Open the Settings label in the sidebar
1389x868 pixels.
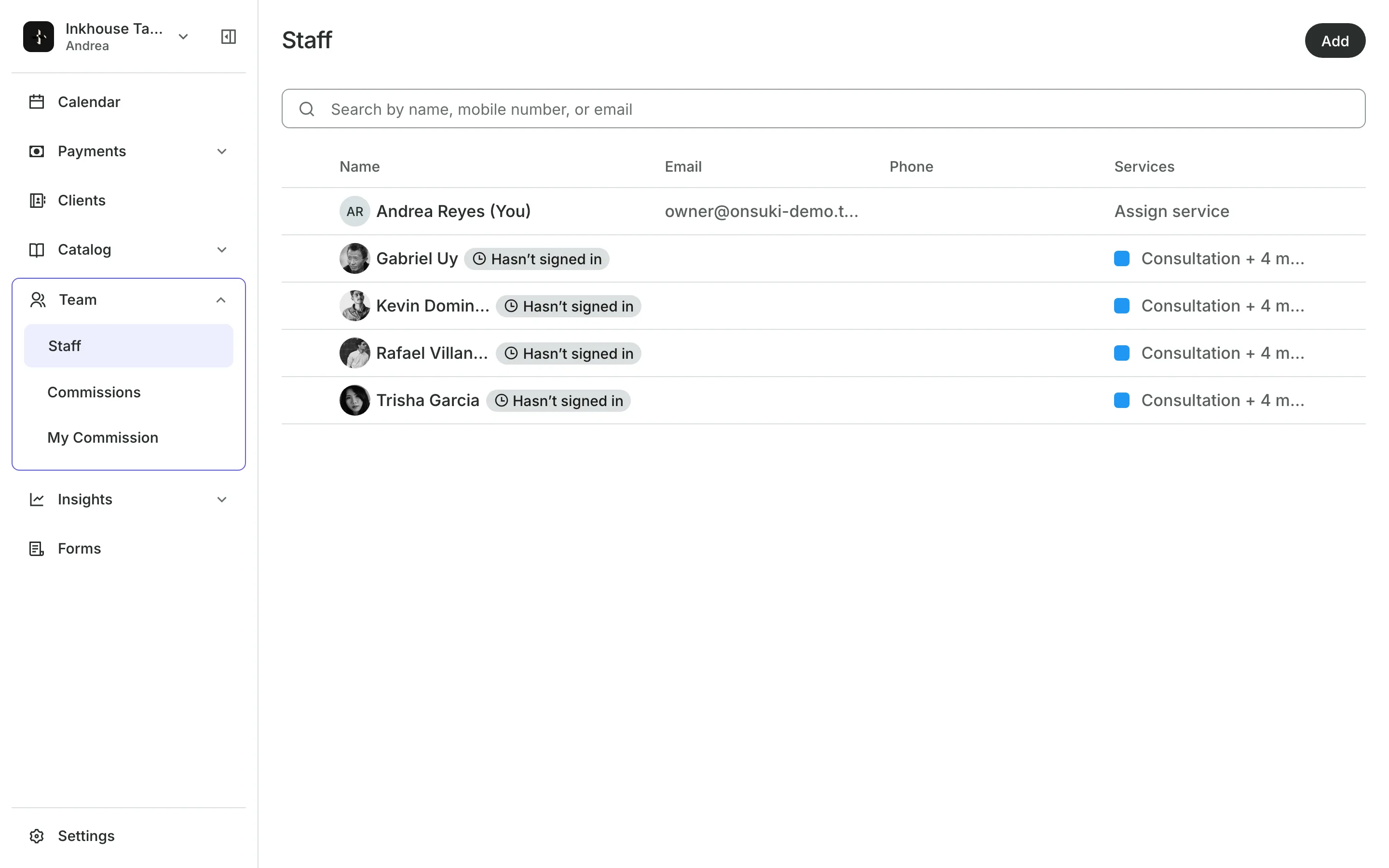pyautogui.click(x=86, y=836)
